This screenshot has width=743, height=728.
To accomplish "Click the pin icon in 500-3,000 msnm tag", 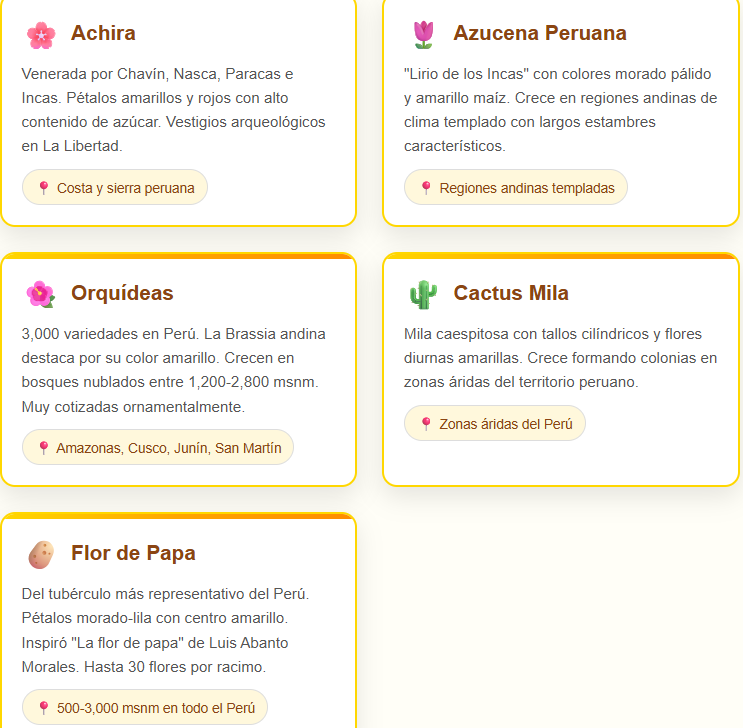I will pos(43,708).
